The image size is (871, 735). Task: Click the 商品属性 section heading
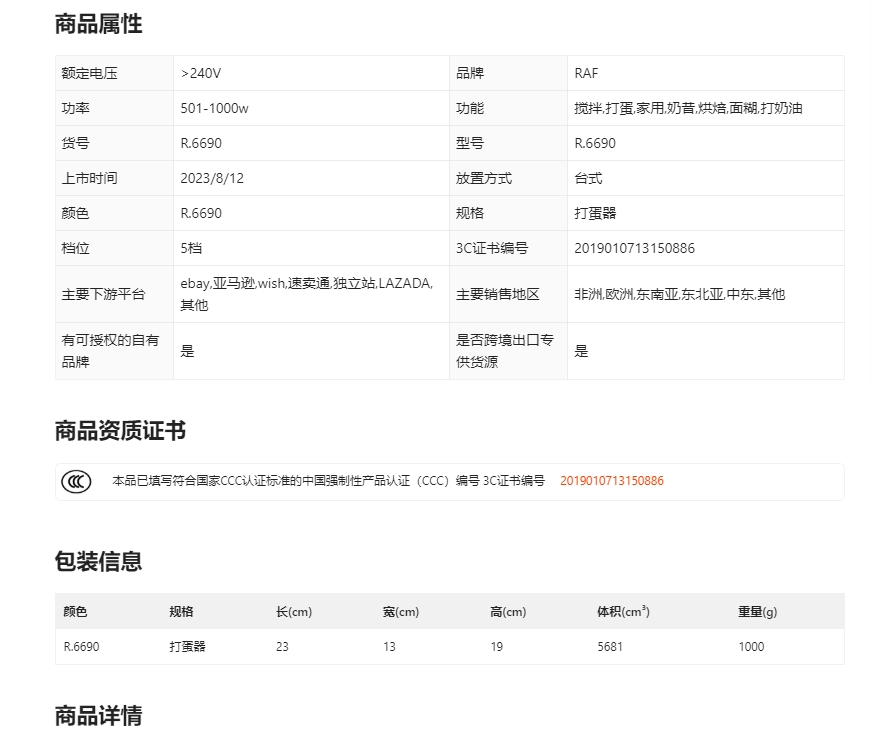tap(98, 25)
